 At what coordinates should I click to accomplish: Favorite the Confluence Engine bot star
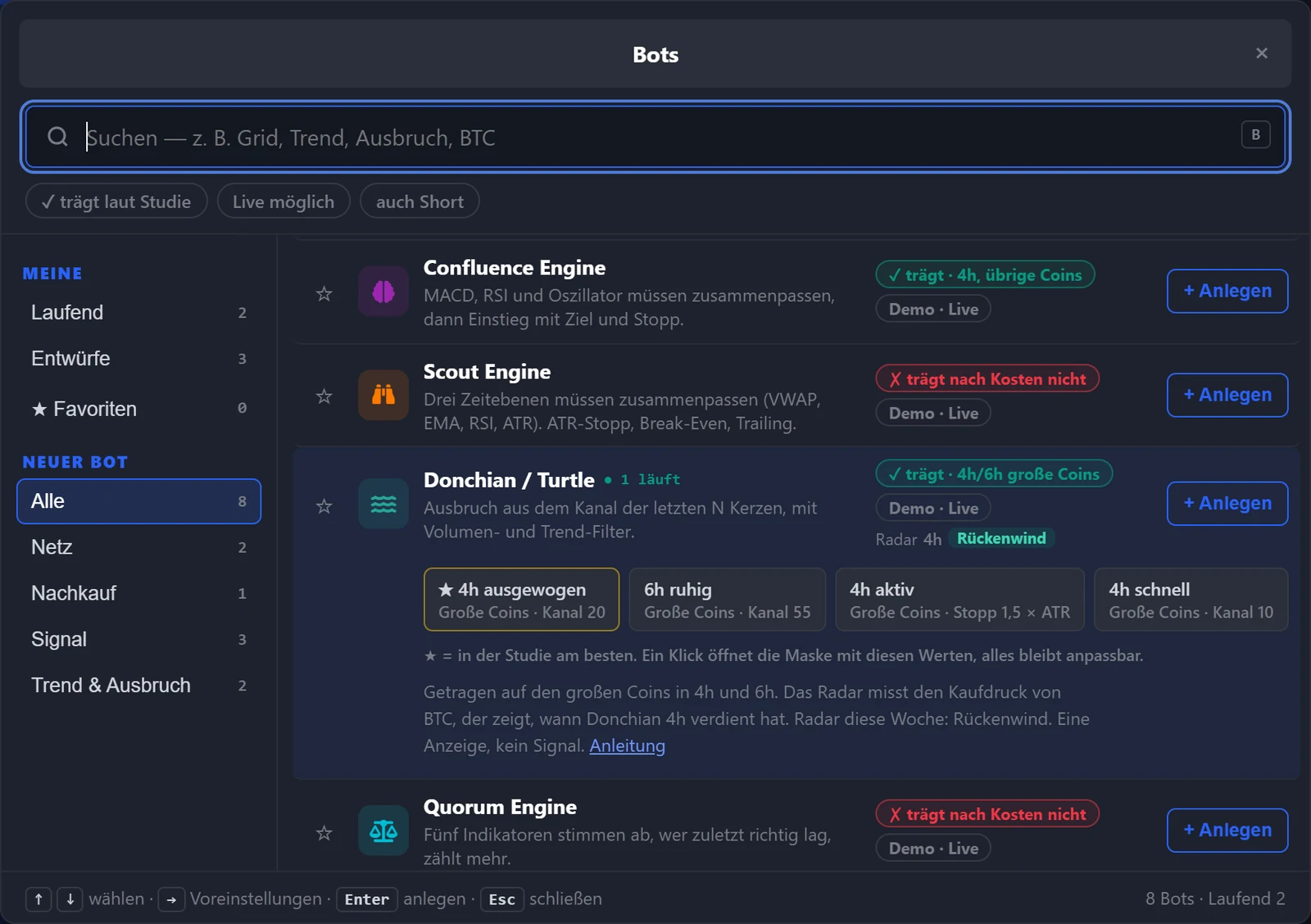324,293
